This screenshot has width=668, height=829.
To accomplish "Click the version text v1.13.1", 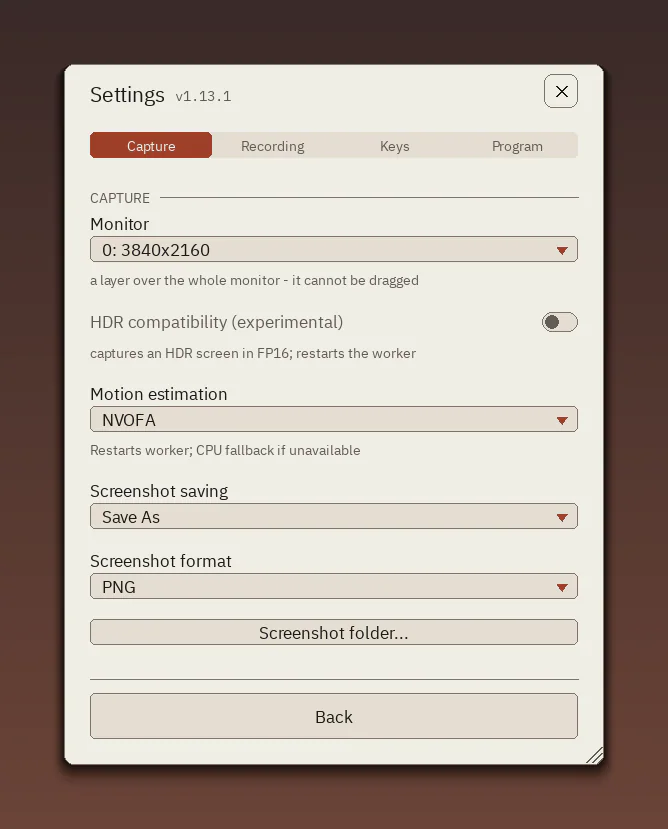I will tap(203, 96).
